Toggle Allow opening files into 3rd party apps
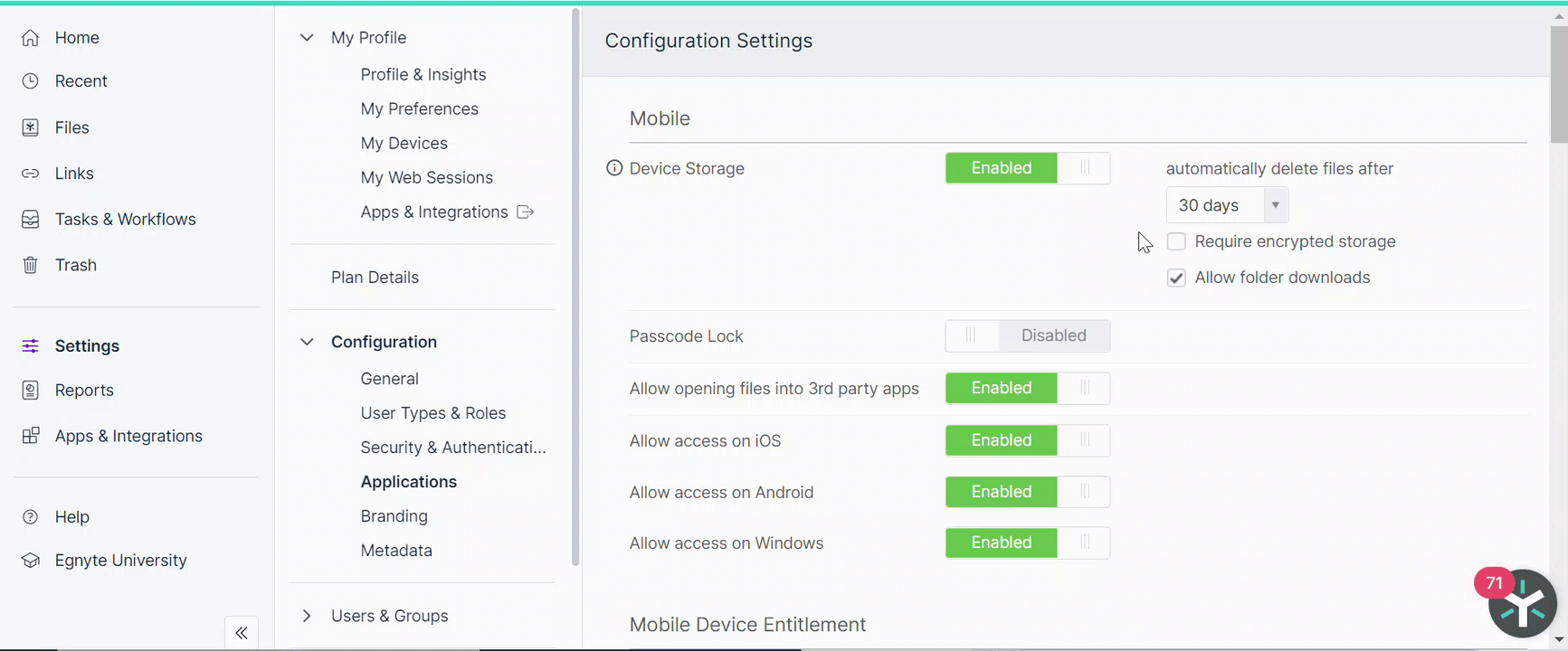Image resolution: width=1568 pixels, height=651 pixels. point(1028,389)
